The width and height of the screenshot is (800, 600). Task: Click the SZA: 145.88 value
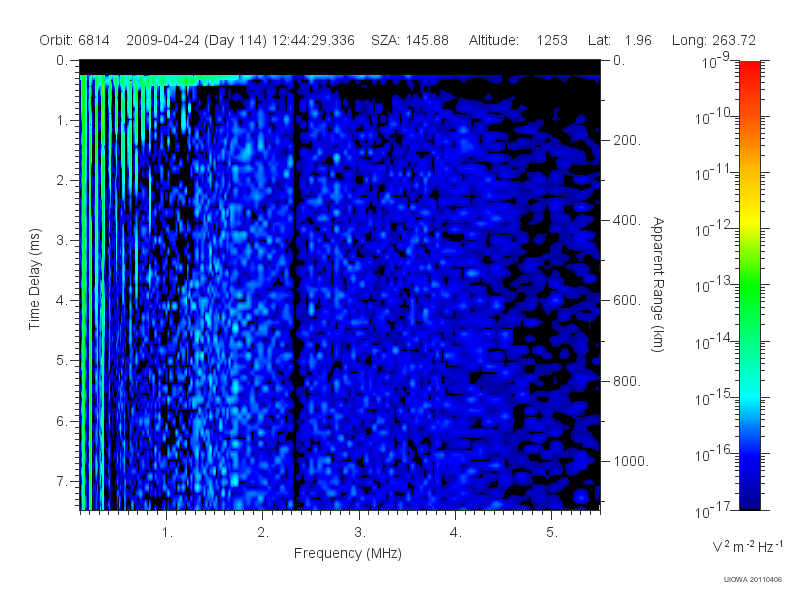[410, 40]
